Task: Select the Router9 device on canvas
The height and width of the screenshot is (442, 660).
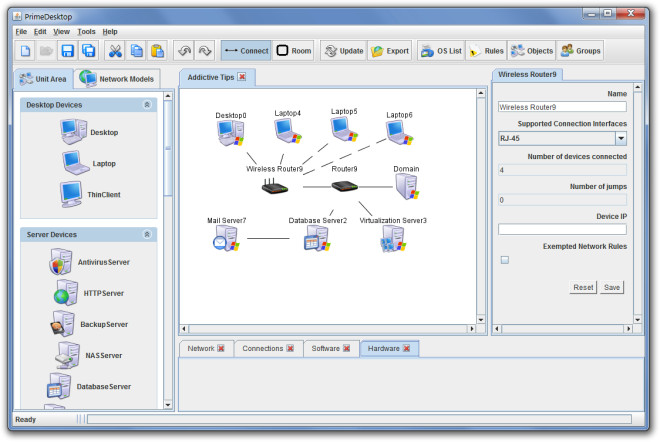Action: pyautogui.click(x=344, y=186)
